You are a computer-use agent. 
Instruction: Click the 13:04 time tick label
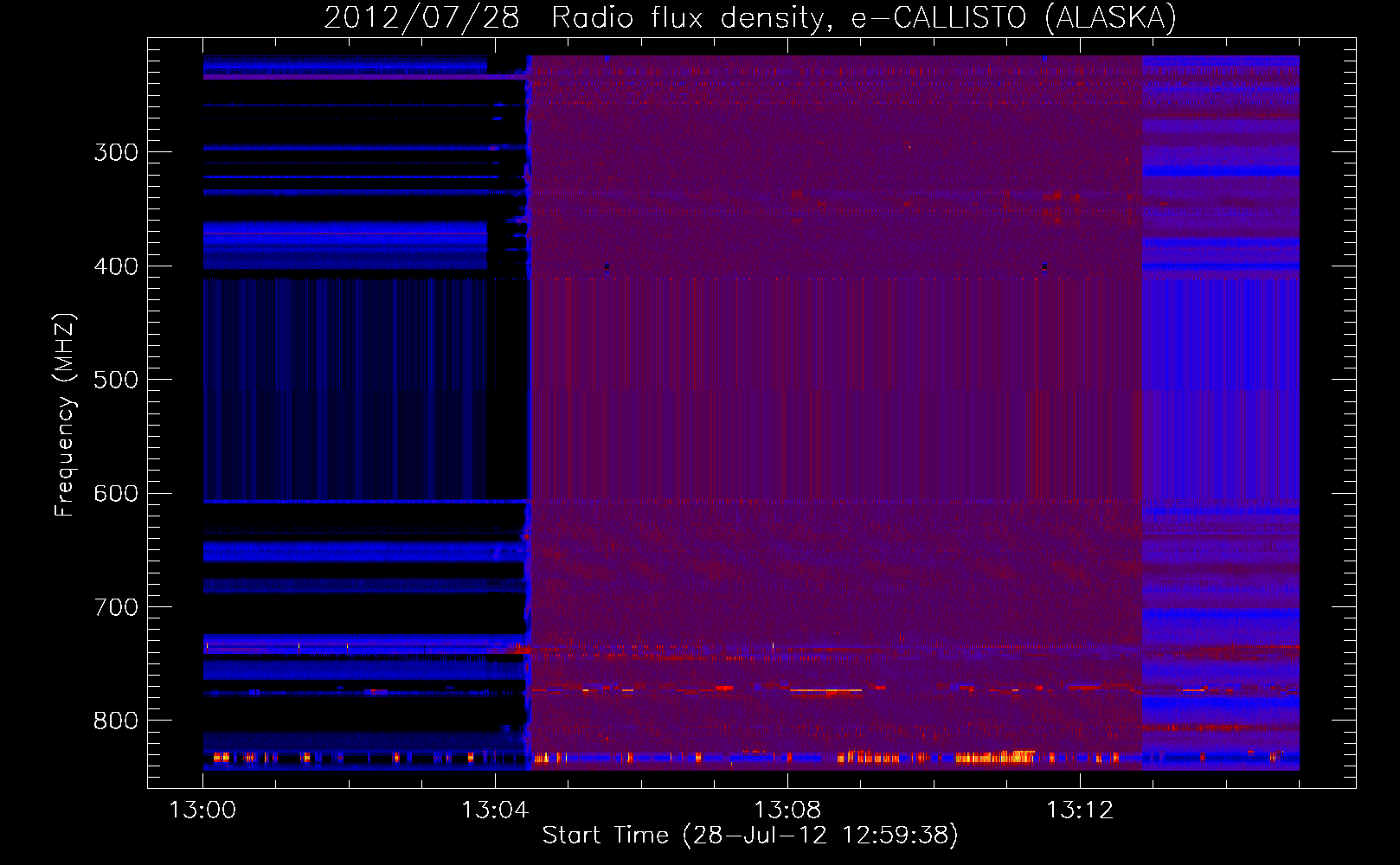(x=495, y=811)
